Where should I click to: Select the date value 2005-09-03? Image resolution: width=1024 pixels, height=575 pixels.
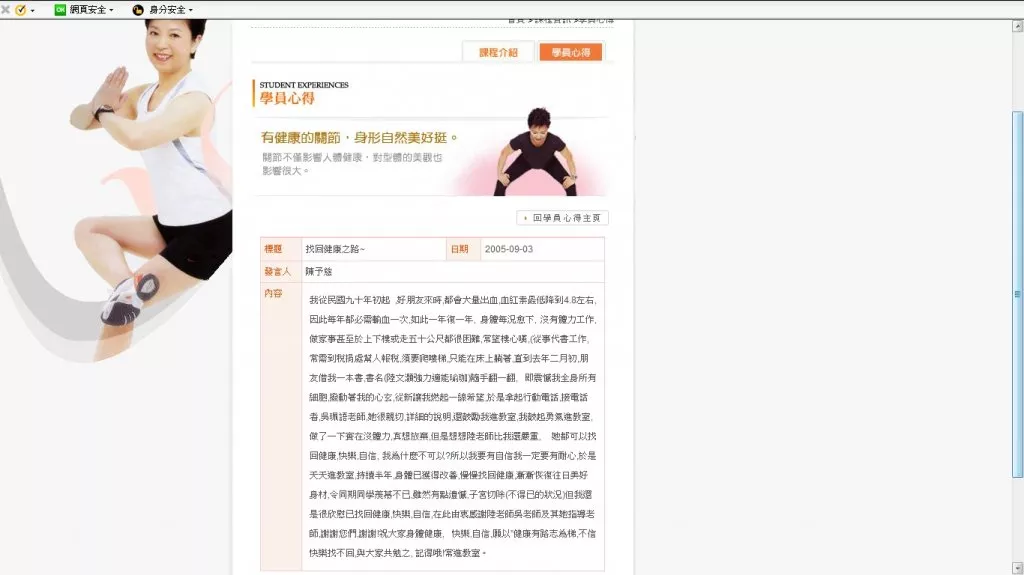click(x=509, y=249)
